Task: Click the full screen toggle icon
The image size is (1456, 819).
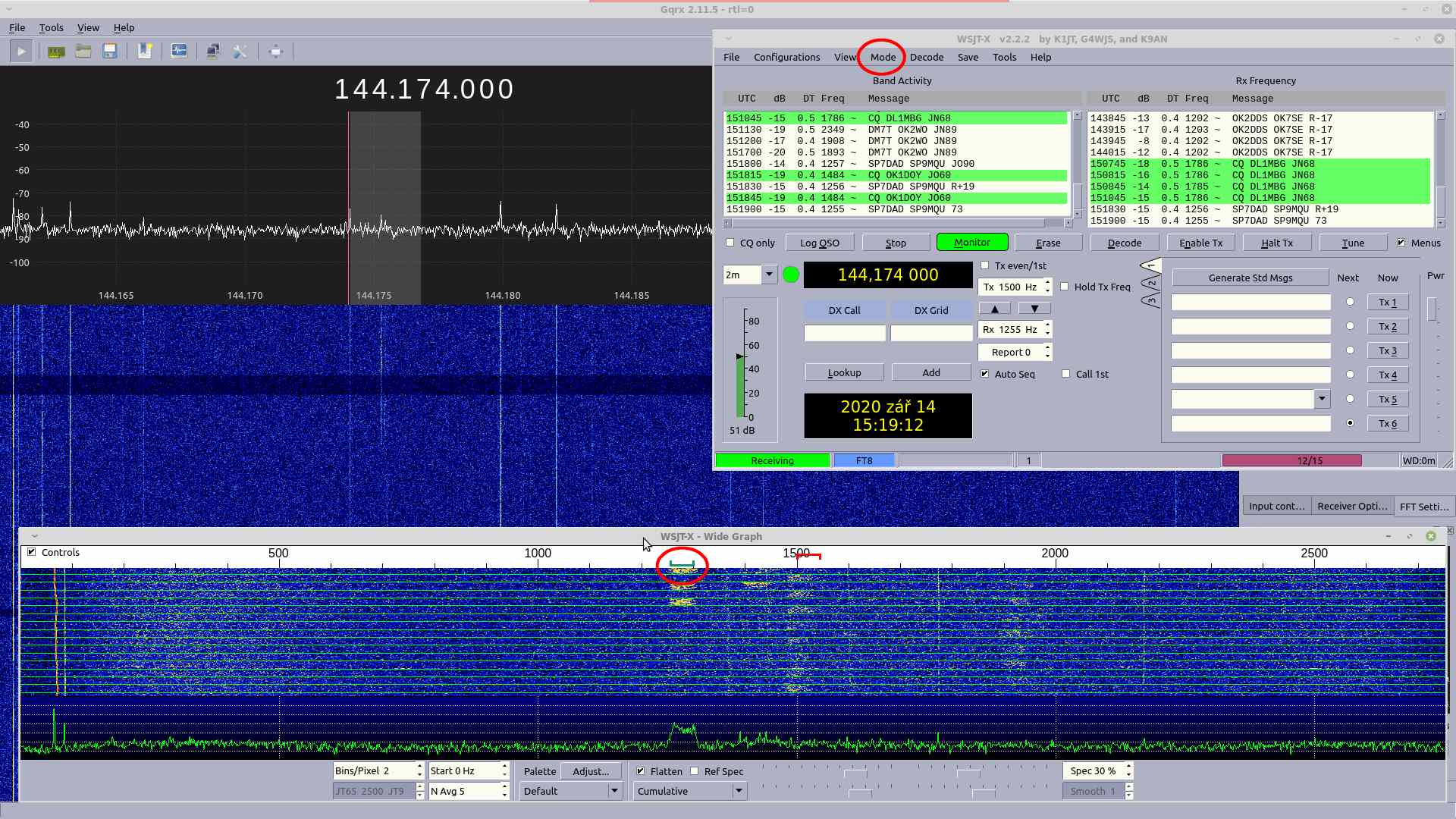Action: pyautogui.click(x=275, y=52)
